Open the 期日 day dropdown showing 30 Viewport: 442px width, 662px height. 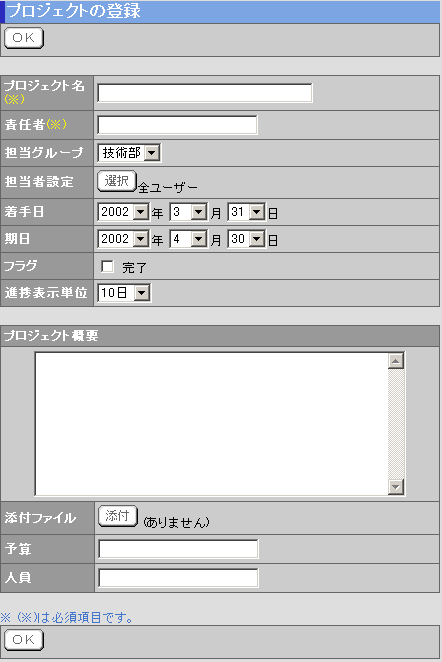[247, 239]
